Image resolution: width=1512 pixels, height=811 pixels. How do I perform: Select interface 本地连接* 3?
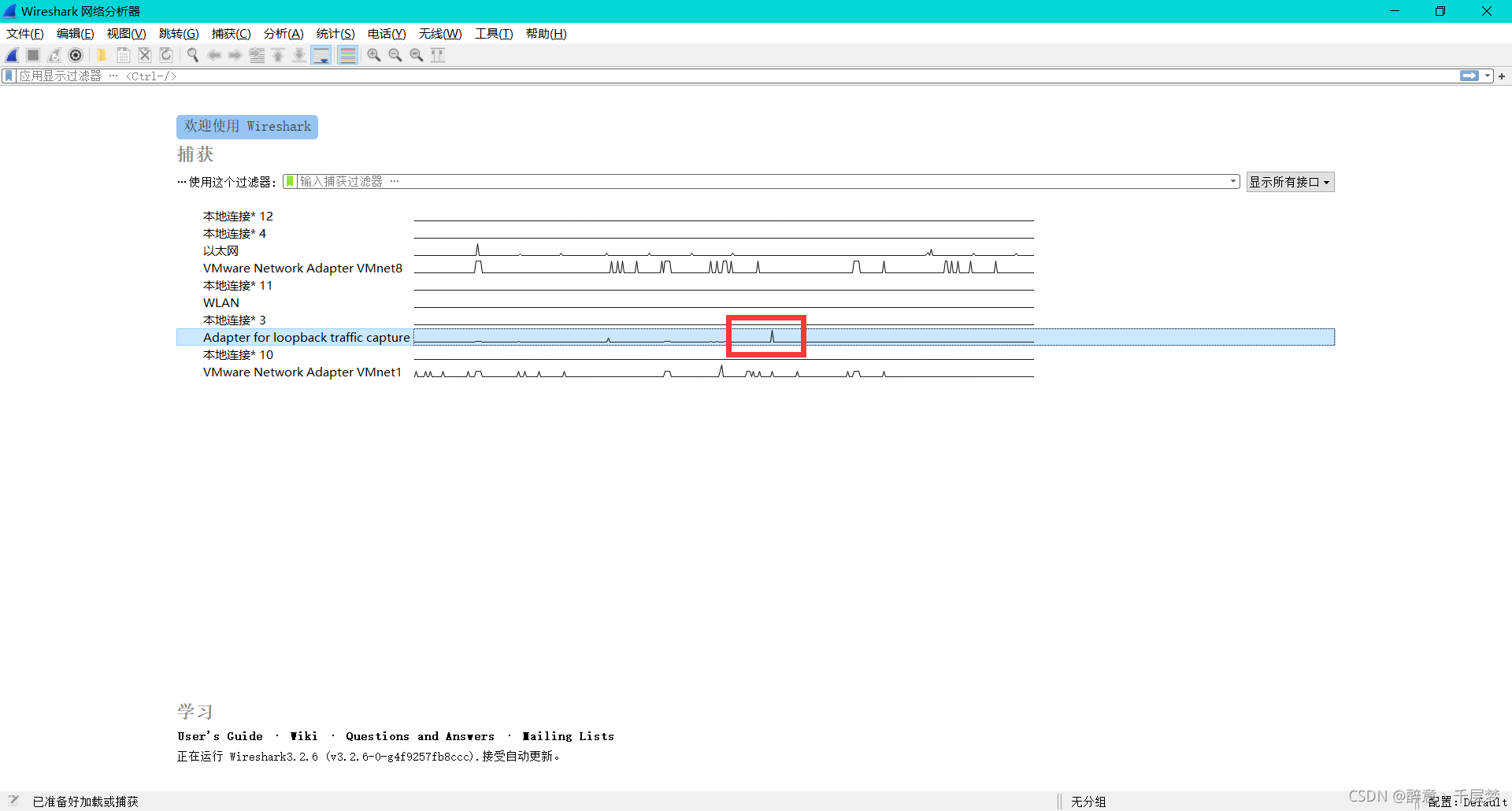[235, 320]
